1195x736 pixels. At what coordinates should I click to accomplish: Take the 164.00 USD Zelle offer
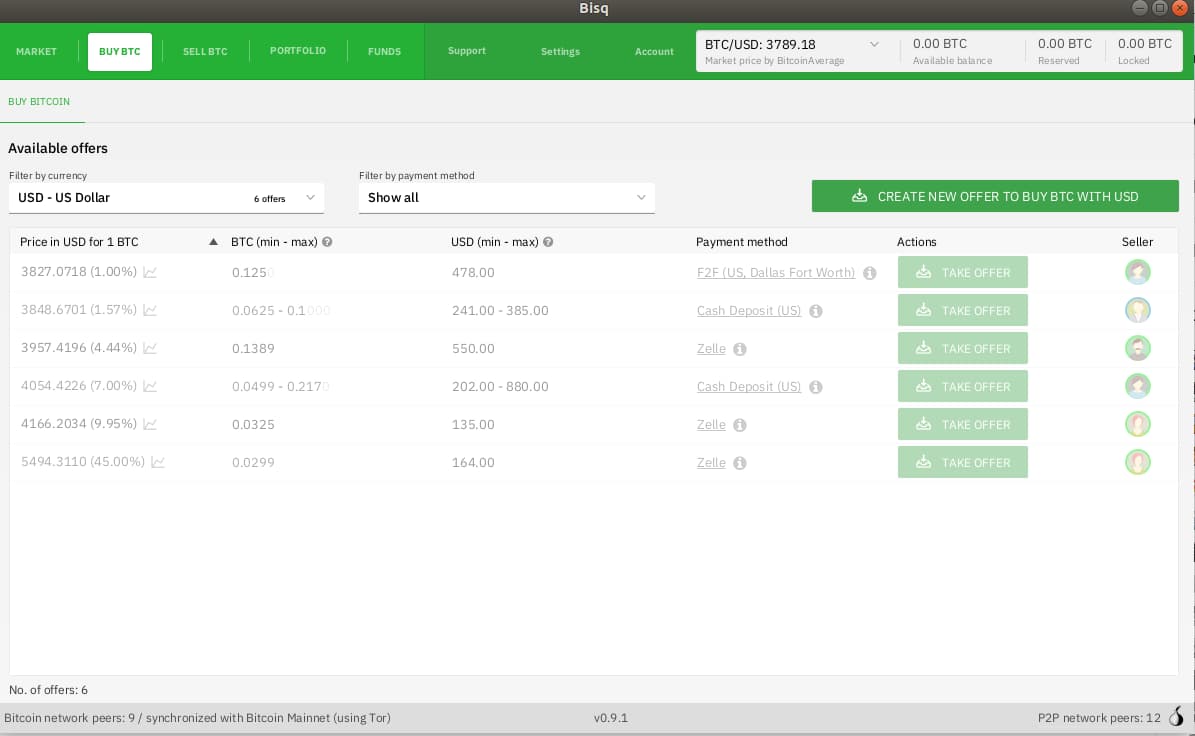click(x=963, y=462)
